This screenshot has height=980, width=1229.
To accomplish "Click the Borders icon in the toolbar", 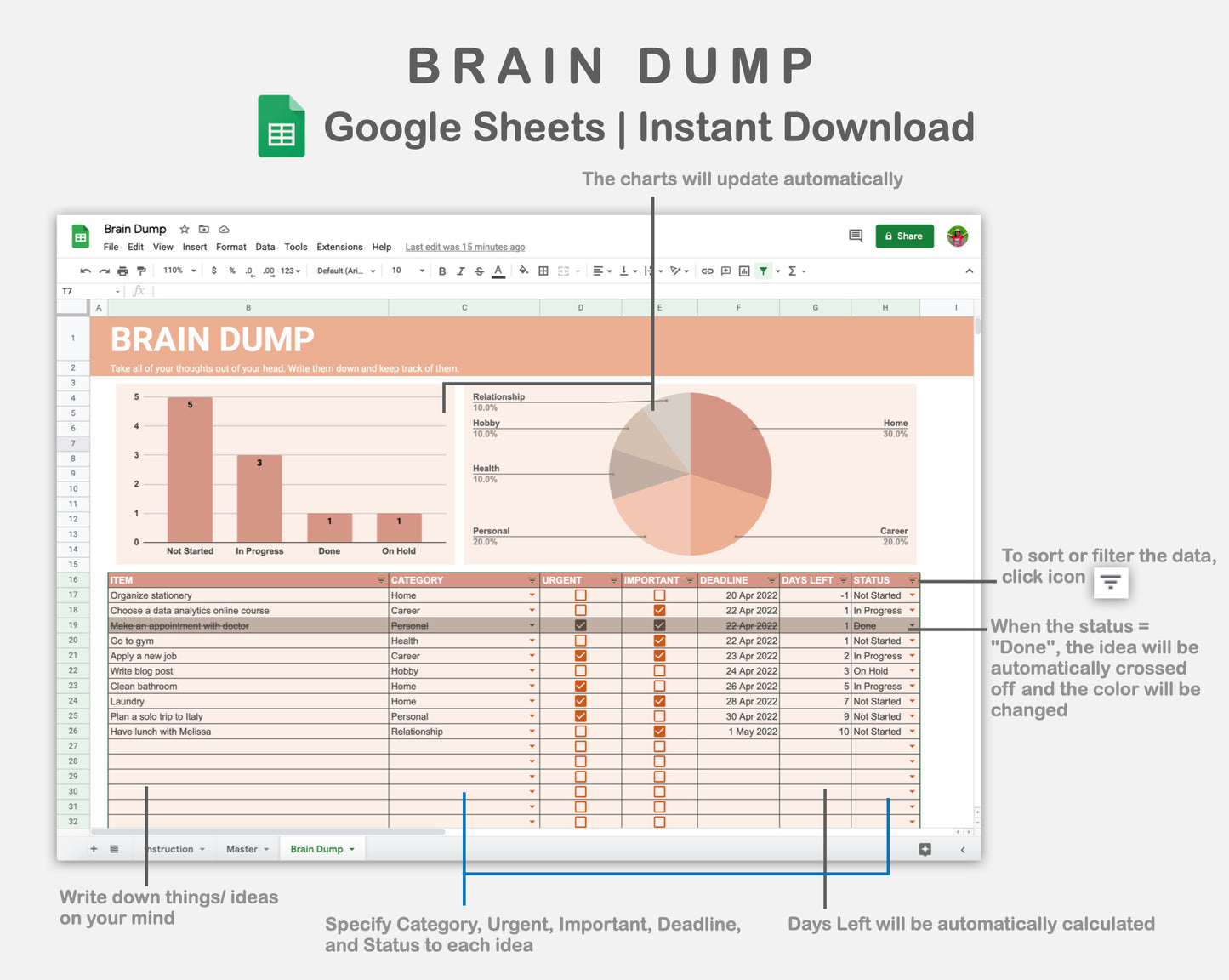I will pos(543,271).
